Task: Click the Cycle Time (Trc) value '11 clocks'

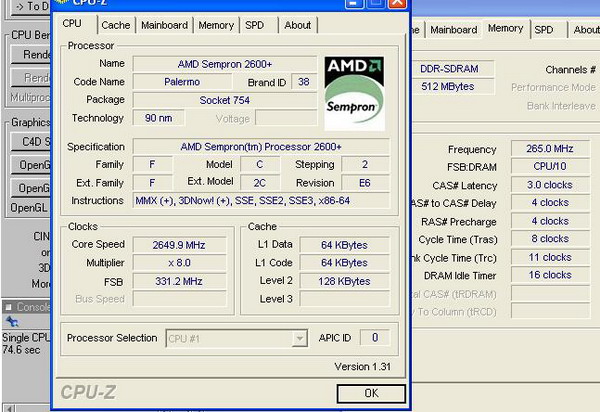Action: click(550, 257)
